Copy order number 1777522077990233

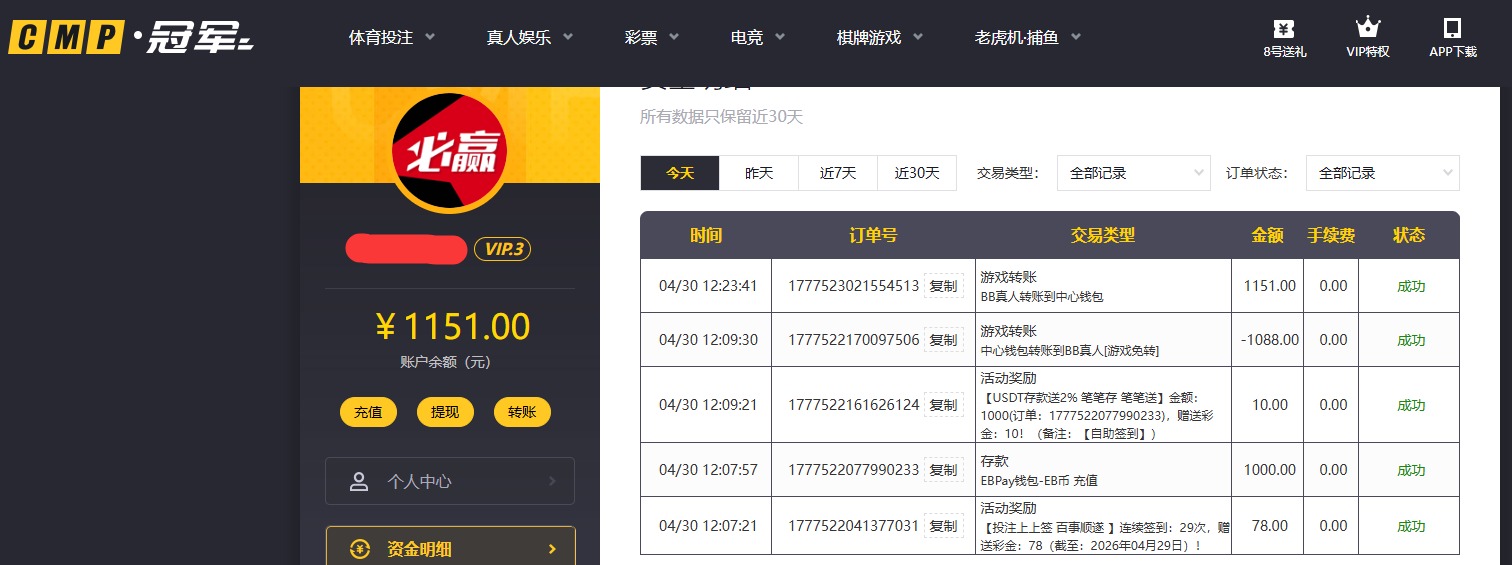pyautogui.click(x=943, y=470)
